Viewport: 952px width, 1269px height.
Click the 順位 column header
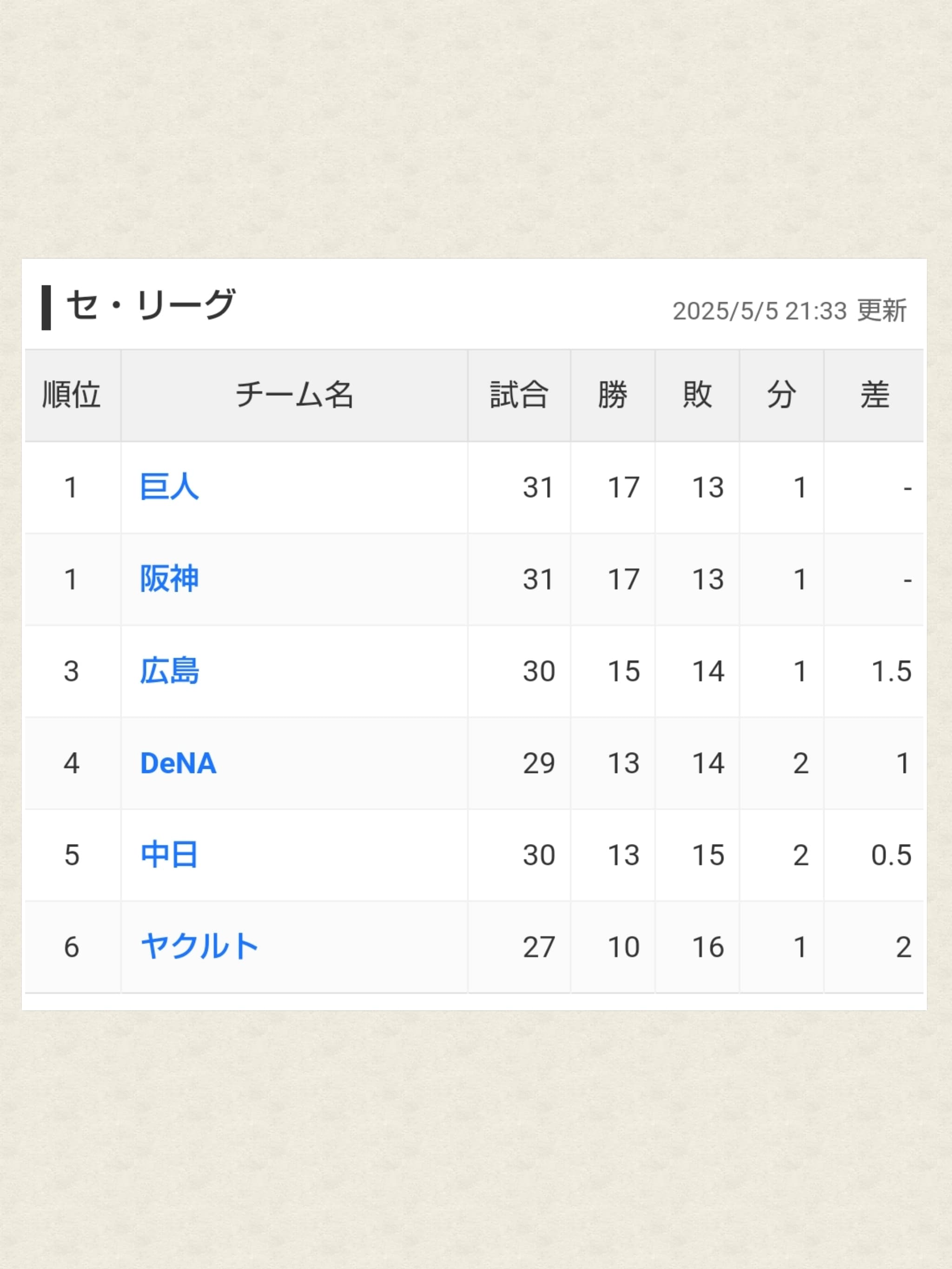[x=72, y=395]
